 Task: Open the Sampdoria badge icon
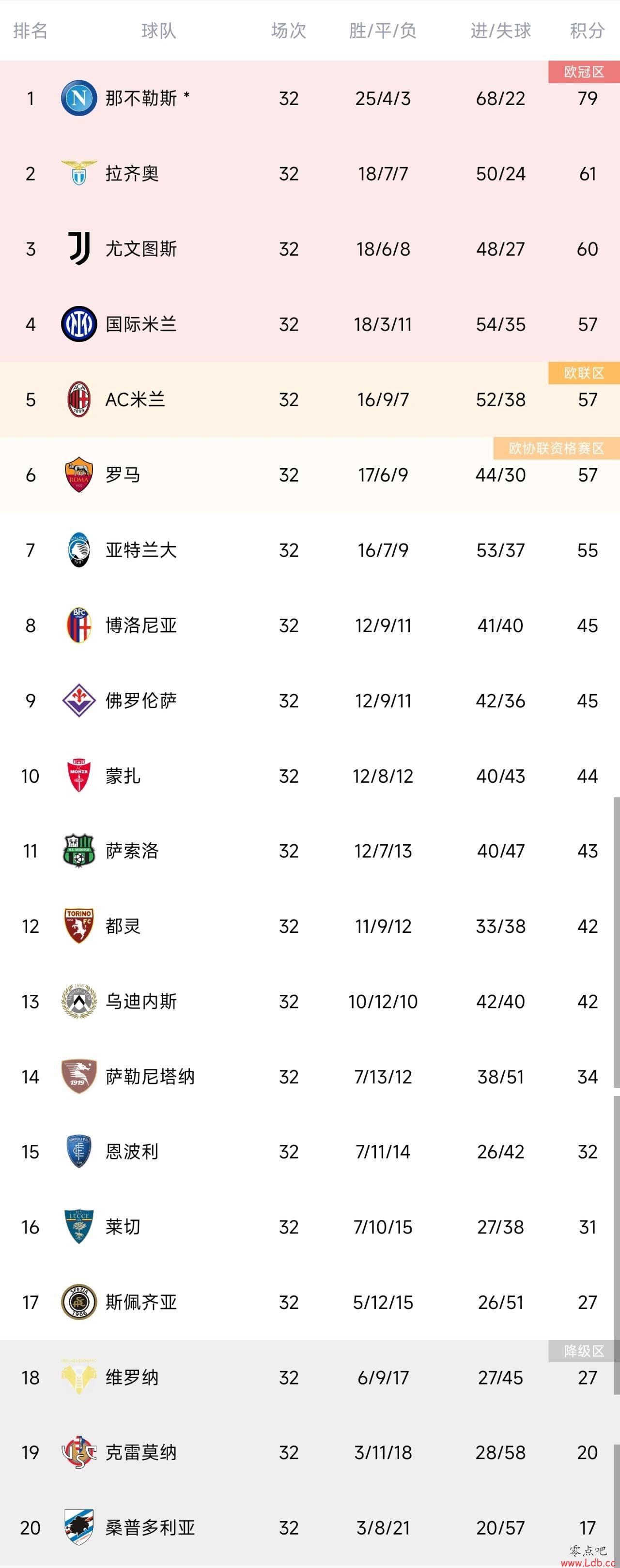pos(79,1526)
